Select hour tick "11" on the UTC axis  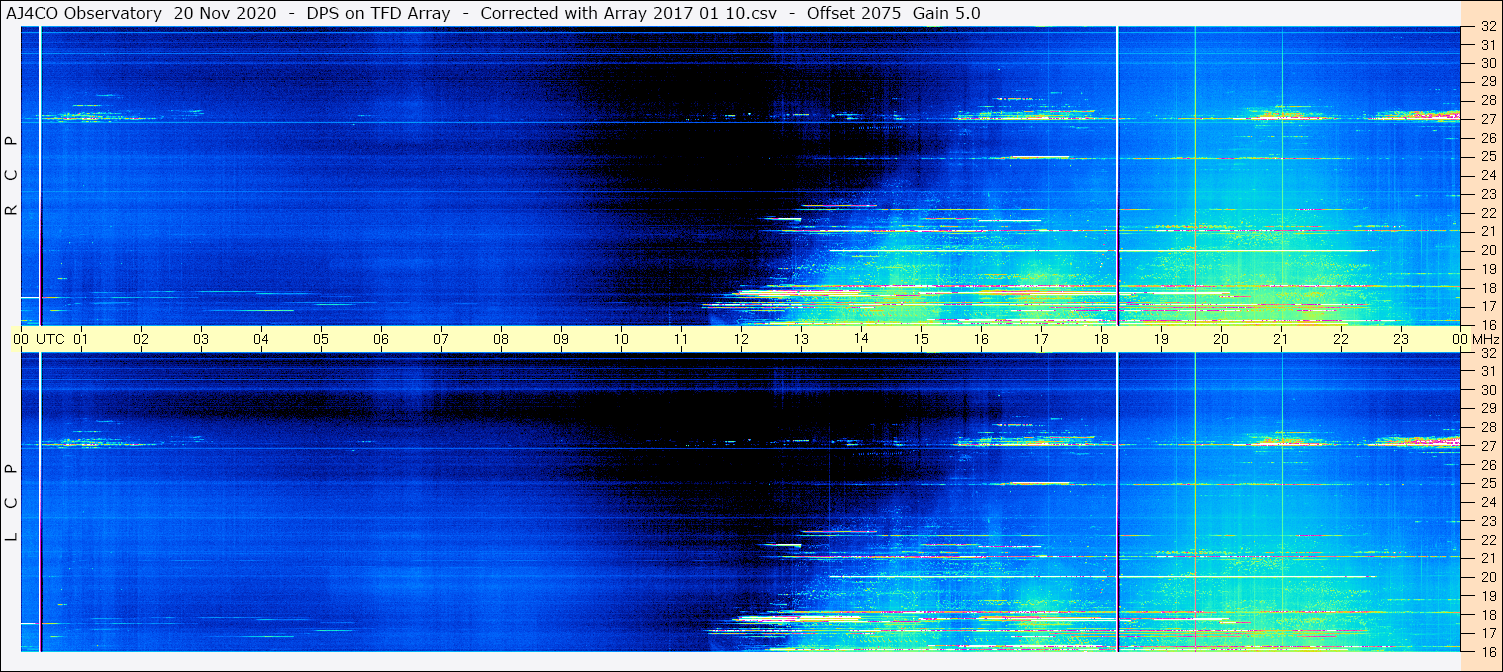coord(681,338)
